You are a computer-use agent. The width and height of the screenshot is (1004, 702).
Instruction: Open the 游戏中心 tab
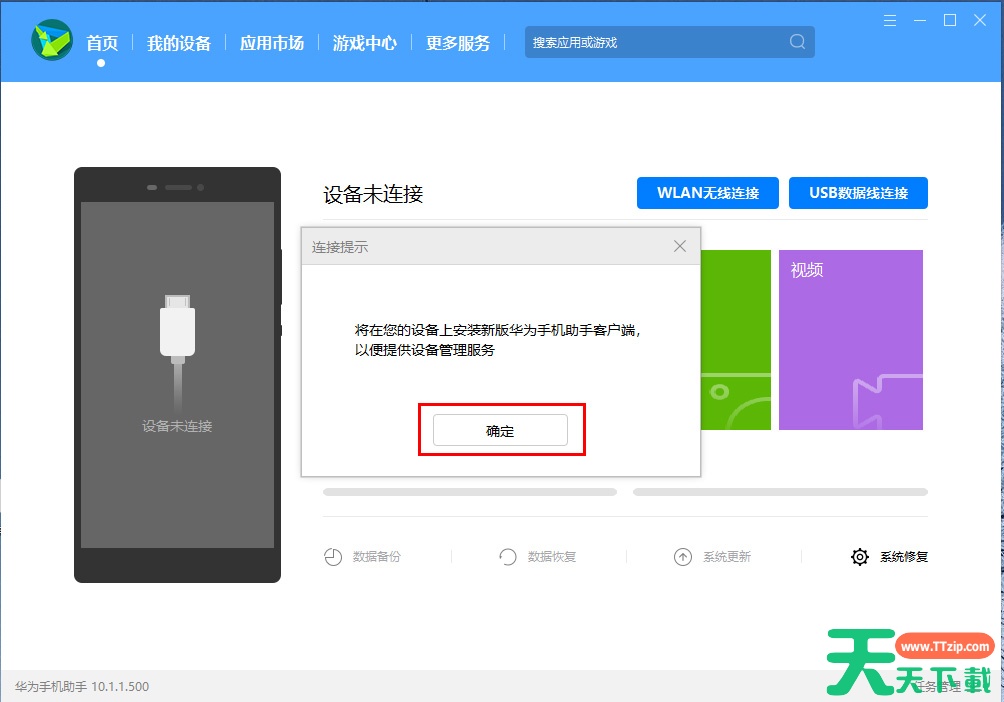(365, 43)
